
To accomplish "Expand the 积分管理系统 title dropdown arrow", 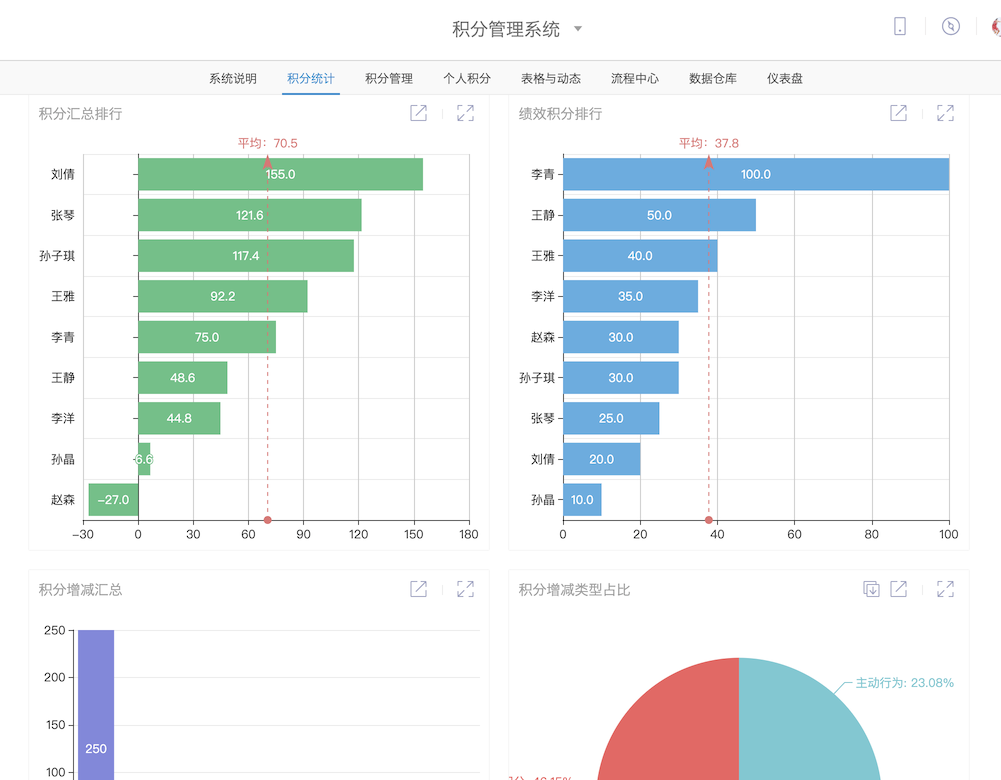I will pyautogui.click(x=578, y=29).
